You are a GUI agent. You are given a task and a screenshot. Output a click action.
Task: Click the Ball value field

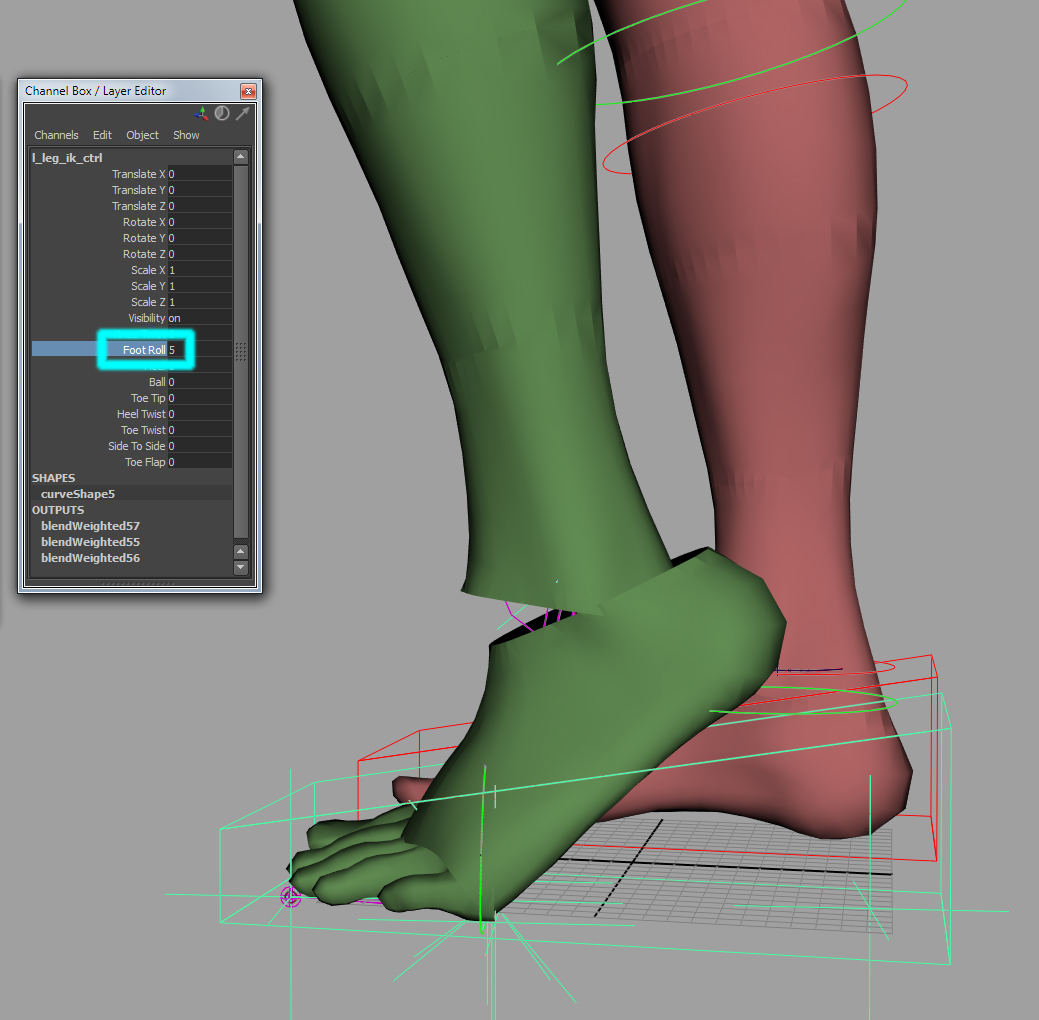coord(199,382)
